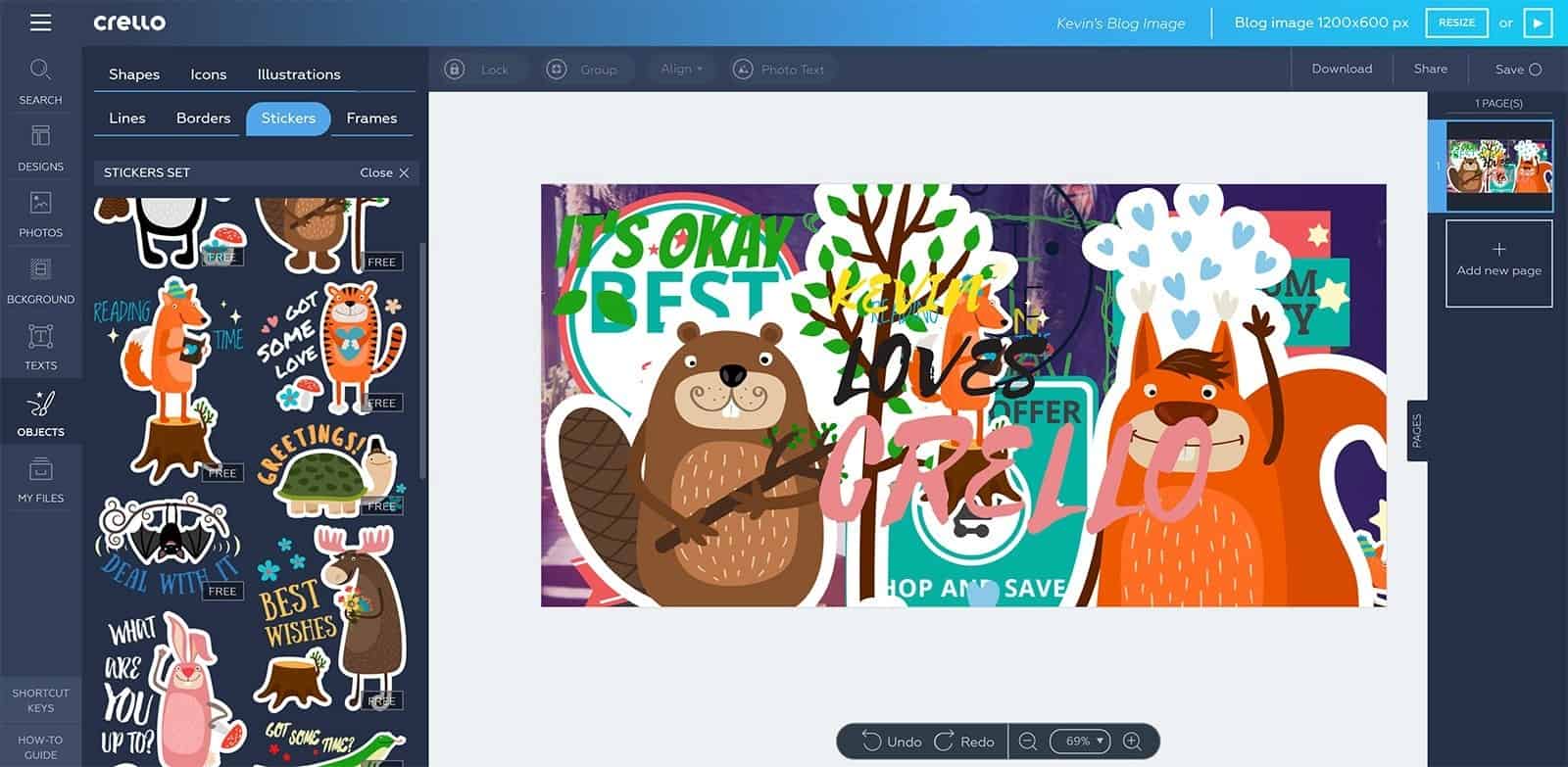The height and width of the screenshot is (767, 1568).
Task: Open the Designs panel
Action: (x=40, y=148)
